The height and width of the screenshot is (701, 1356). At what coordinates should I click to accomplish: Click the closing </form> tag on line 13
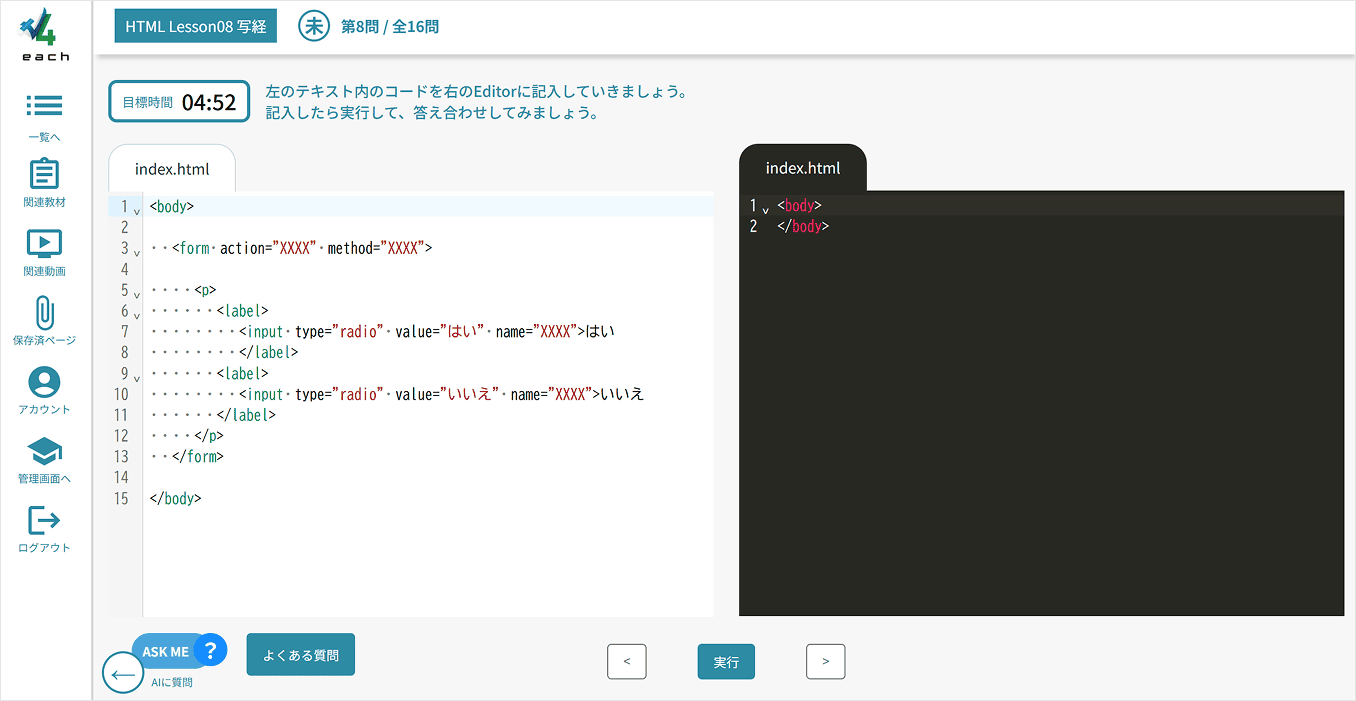tap(198, 457)
